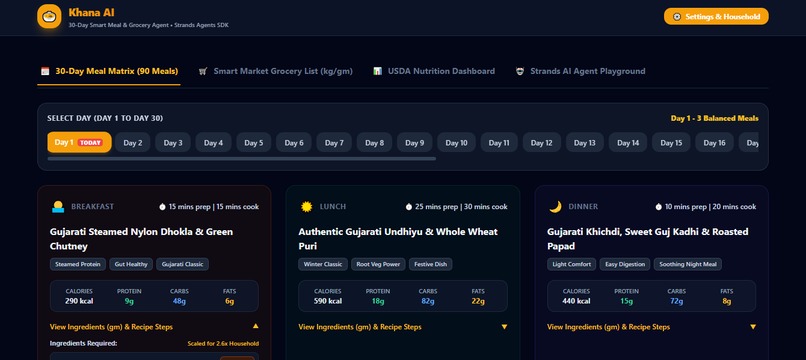This screenshot has height=360, width=806.
Task: Click the Easy Digestion tag
Action: (625, 264)
